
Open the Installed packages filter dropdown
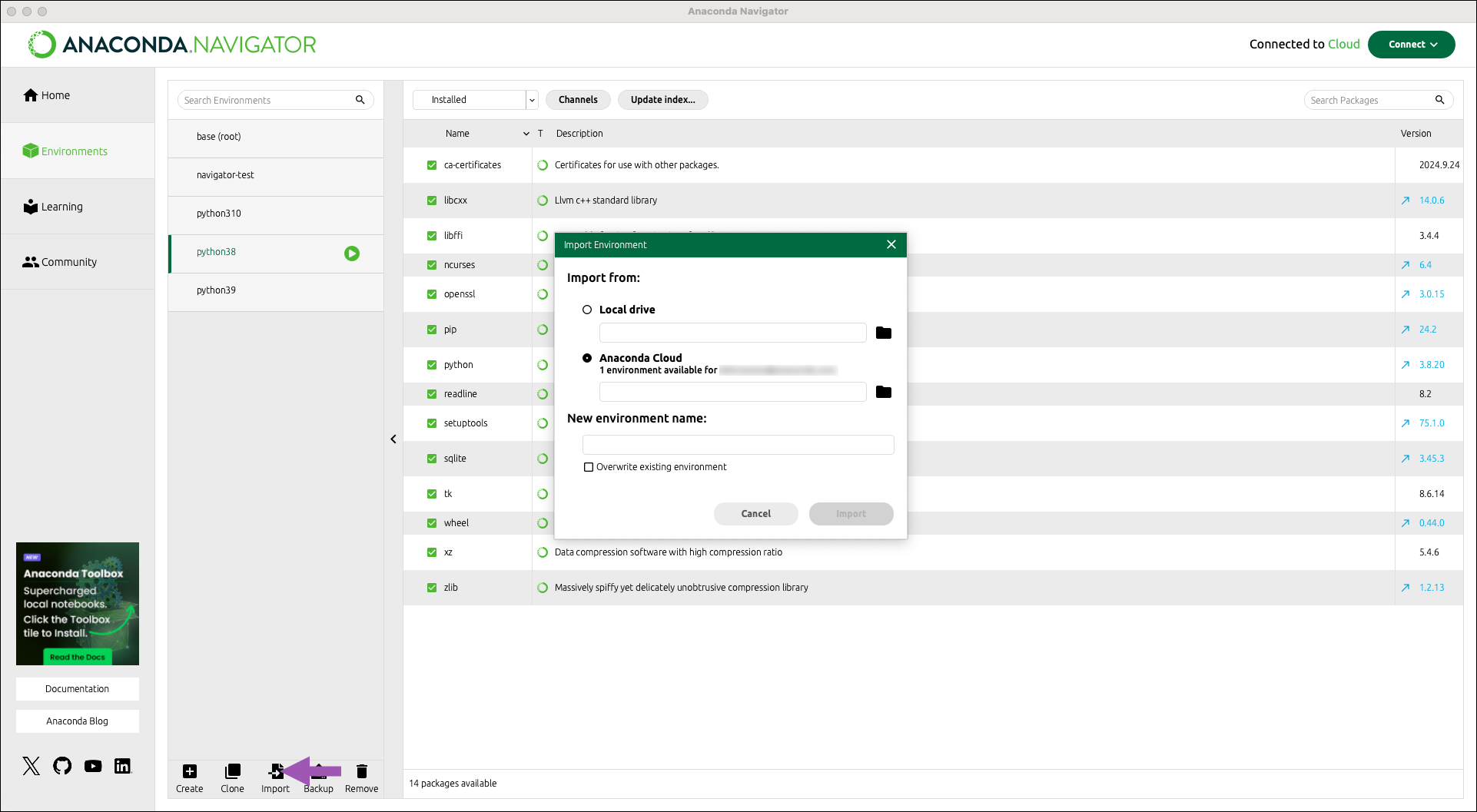(476, 100)
